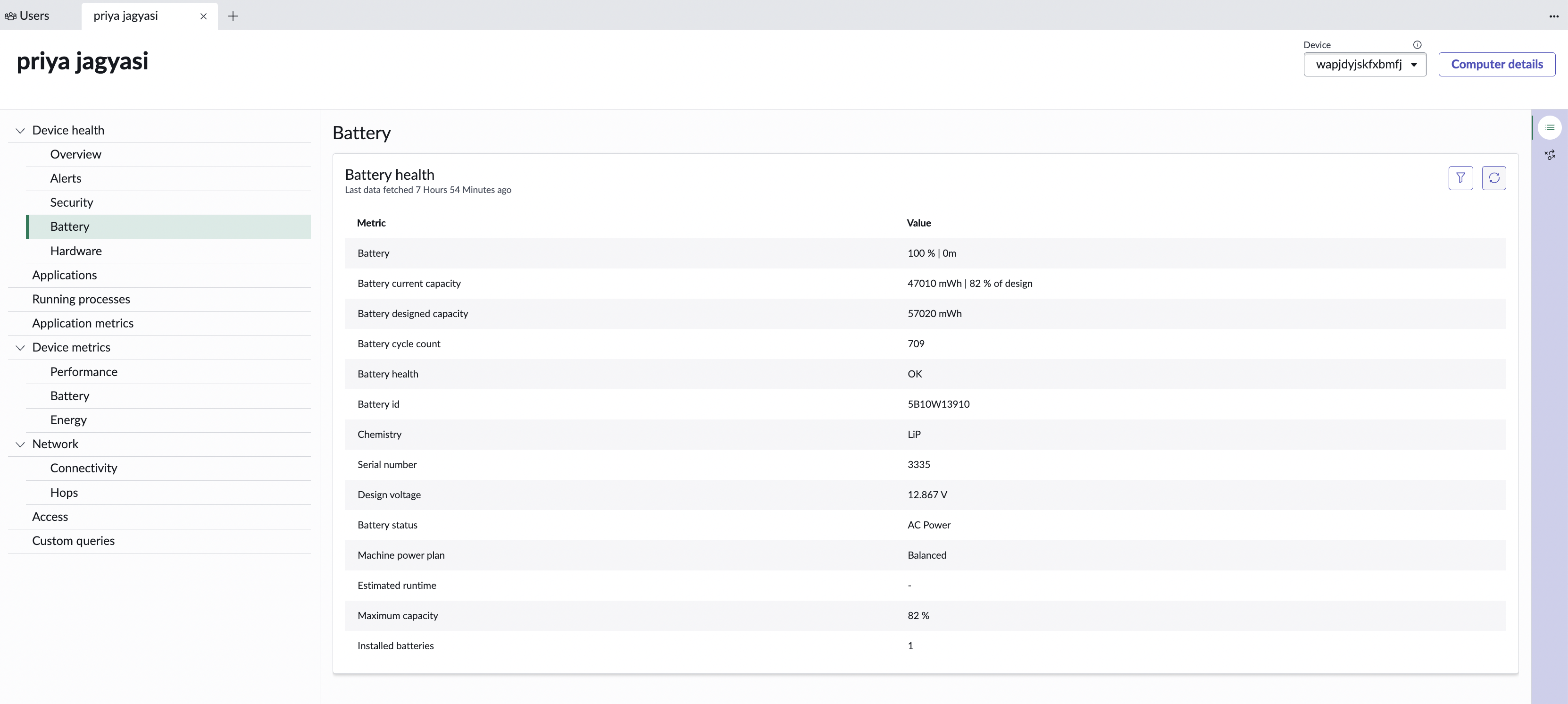Screen dimensions: 1568x704
Task: Click the 'Installed batteries' metric label
Action: 396,645
